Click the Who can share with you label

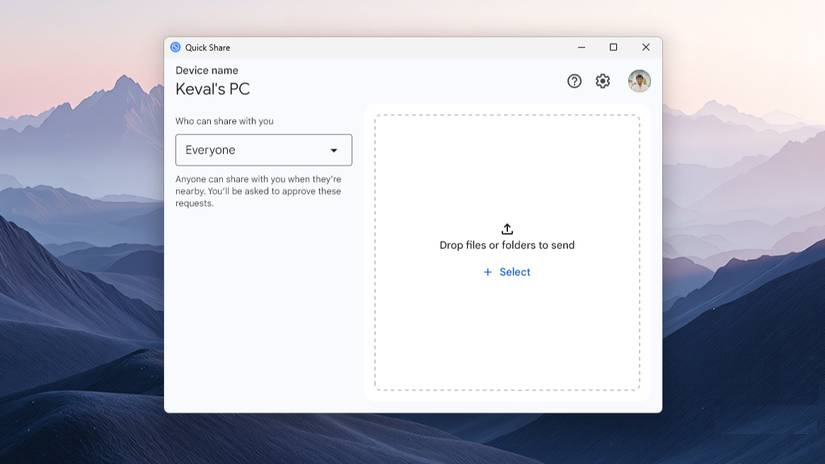[x=224, y=121]
